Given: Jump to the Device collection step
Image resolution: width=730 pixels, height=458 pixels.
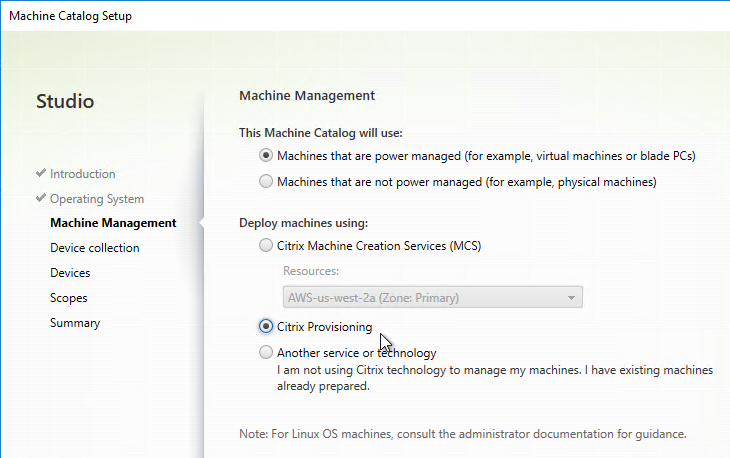Looking at the screenshot, I should (95, 248).
